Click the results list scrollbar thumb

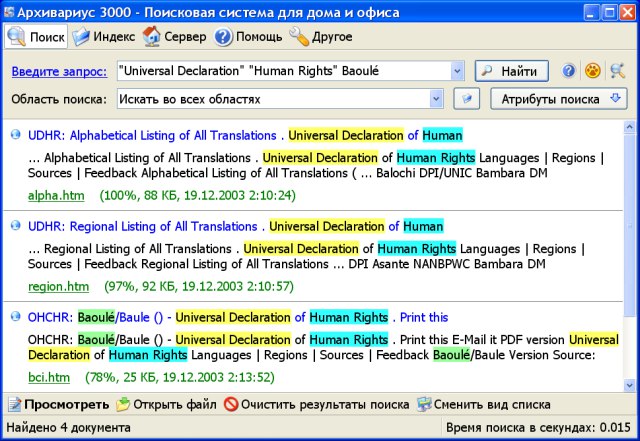point(629,225)
